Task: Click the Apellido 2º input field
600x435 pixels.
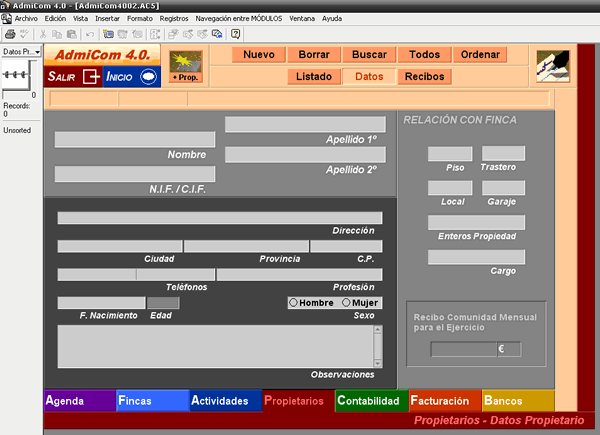Action: pos(305,155)
